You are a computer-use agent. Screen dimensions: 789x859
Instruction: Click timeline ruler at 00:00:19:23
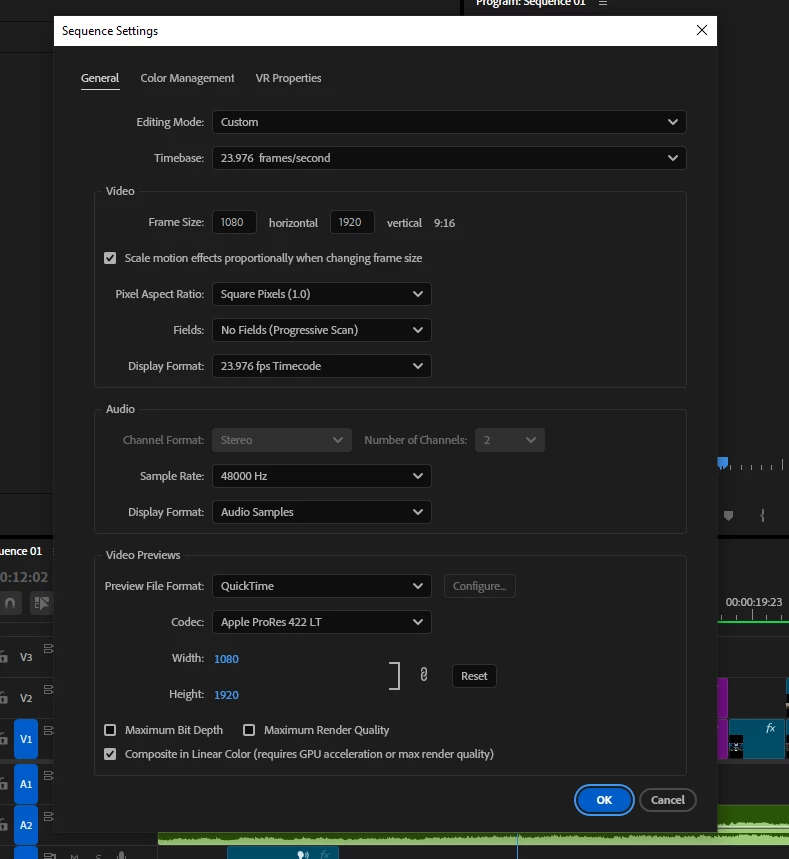click(x=753, y=602)
